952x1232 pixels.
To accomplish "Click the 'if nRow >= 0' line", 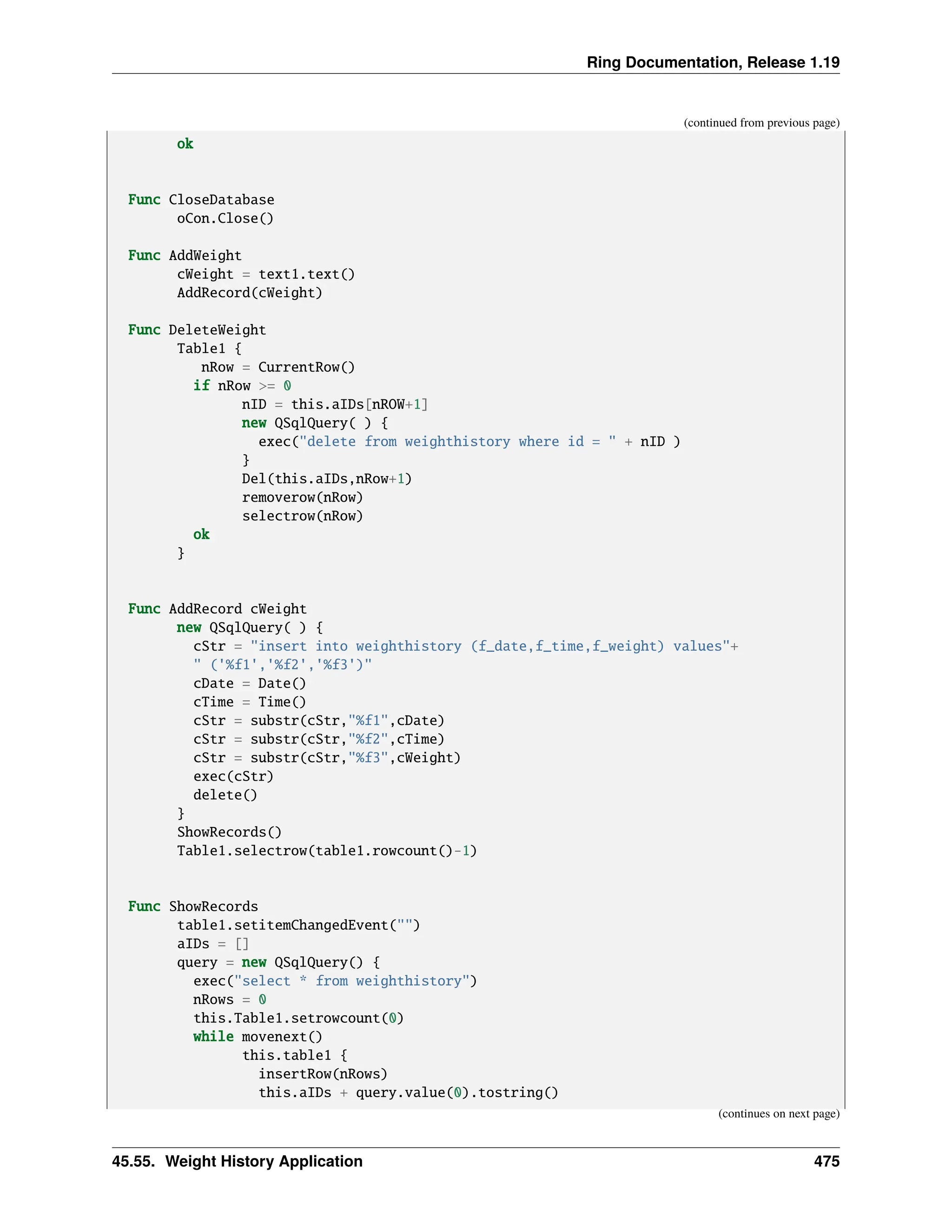I will pyautogui.click(x=243, y=386).
